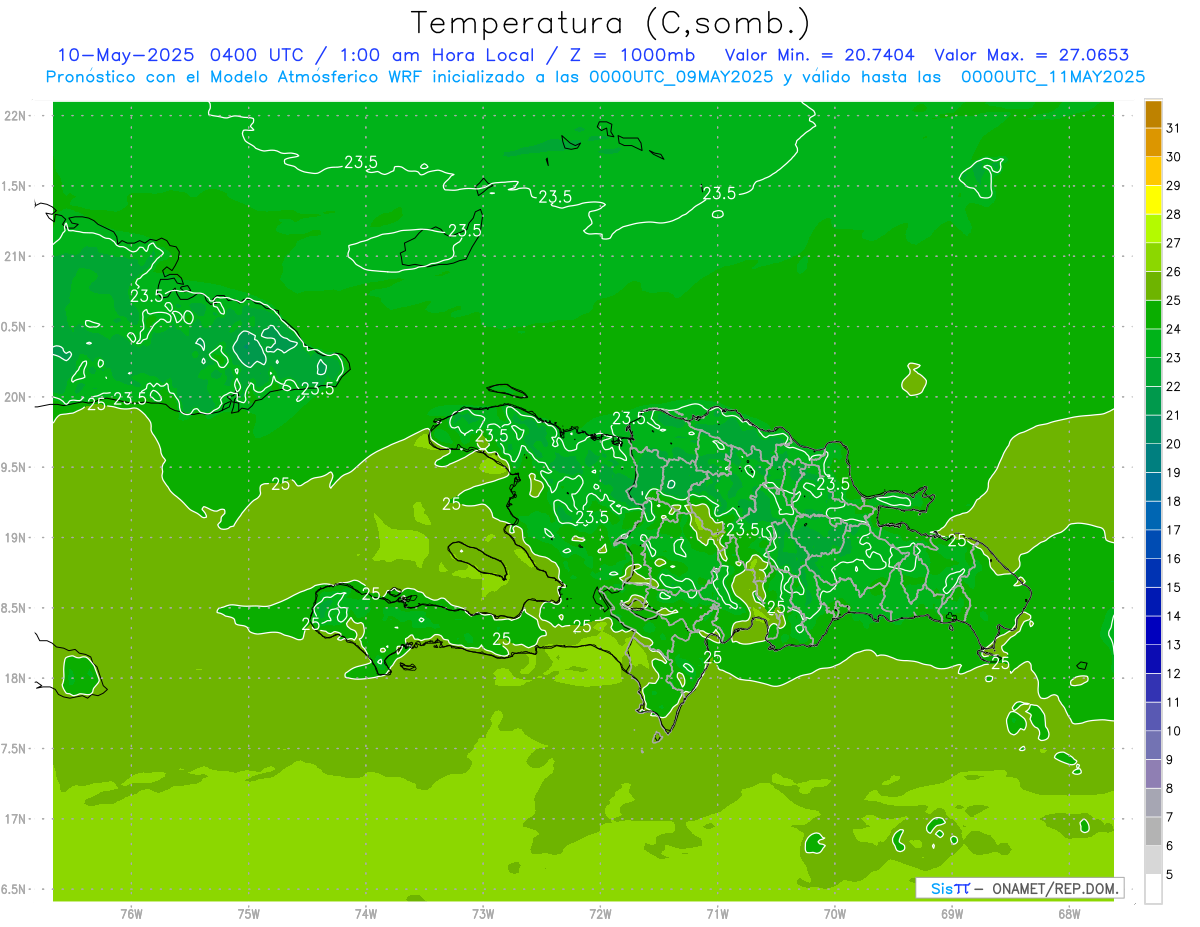Click the "Valor Min. = 20.7404" value
This screenshot has height=927, width=1200.
click(819, 55)
